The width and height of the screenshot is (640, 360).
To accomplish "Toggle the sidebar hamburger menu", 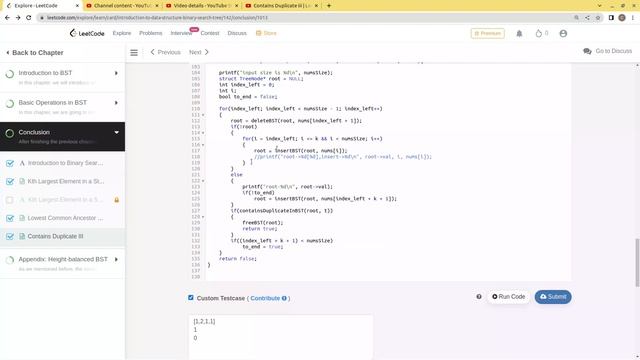I will (134, 52).
